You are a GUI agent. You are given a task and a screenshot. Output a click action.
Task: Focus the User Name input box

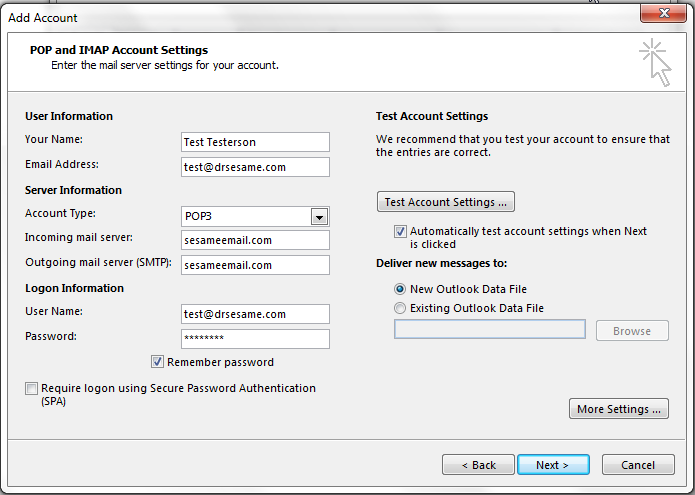255,314
